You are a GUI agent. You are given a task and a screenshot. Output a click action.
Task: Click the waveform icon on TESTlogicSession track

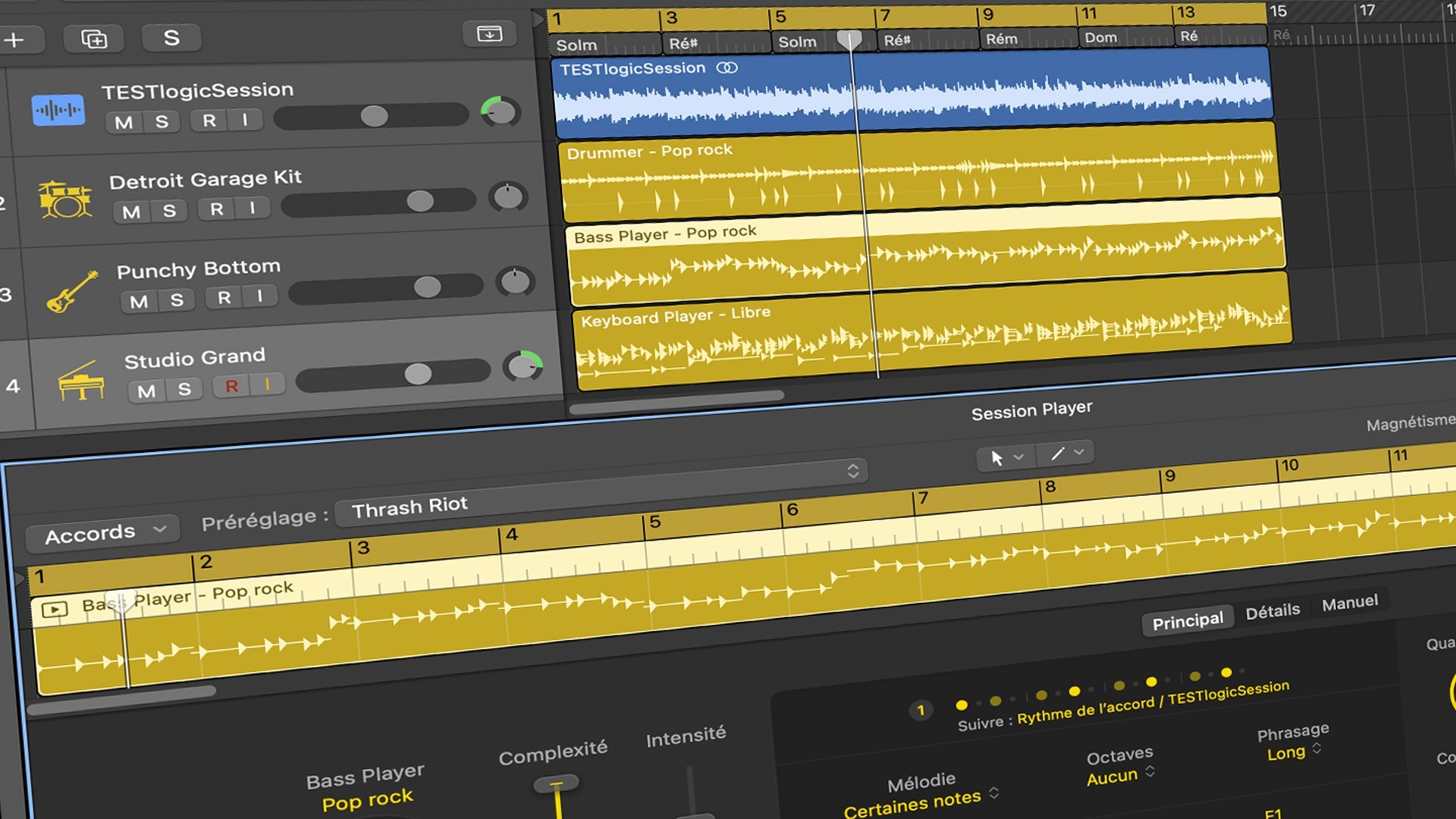[x=58, y=108]
